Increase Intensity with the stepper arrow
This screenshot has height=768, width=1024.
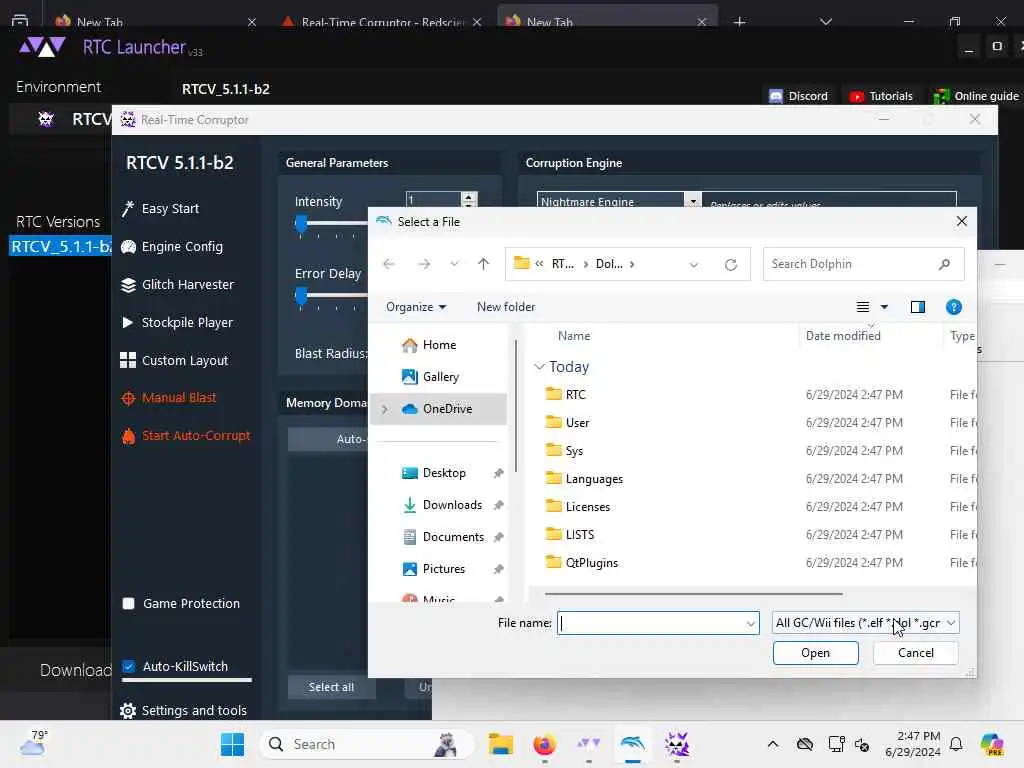point(468,196)
